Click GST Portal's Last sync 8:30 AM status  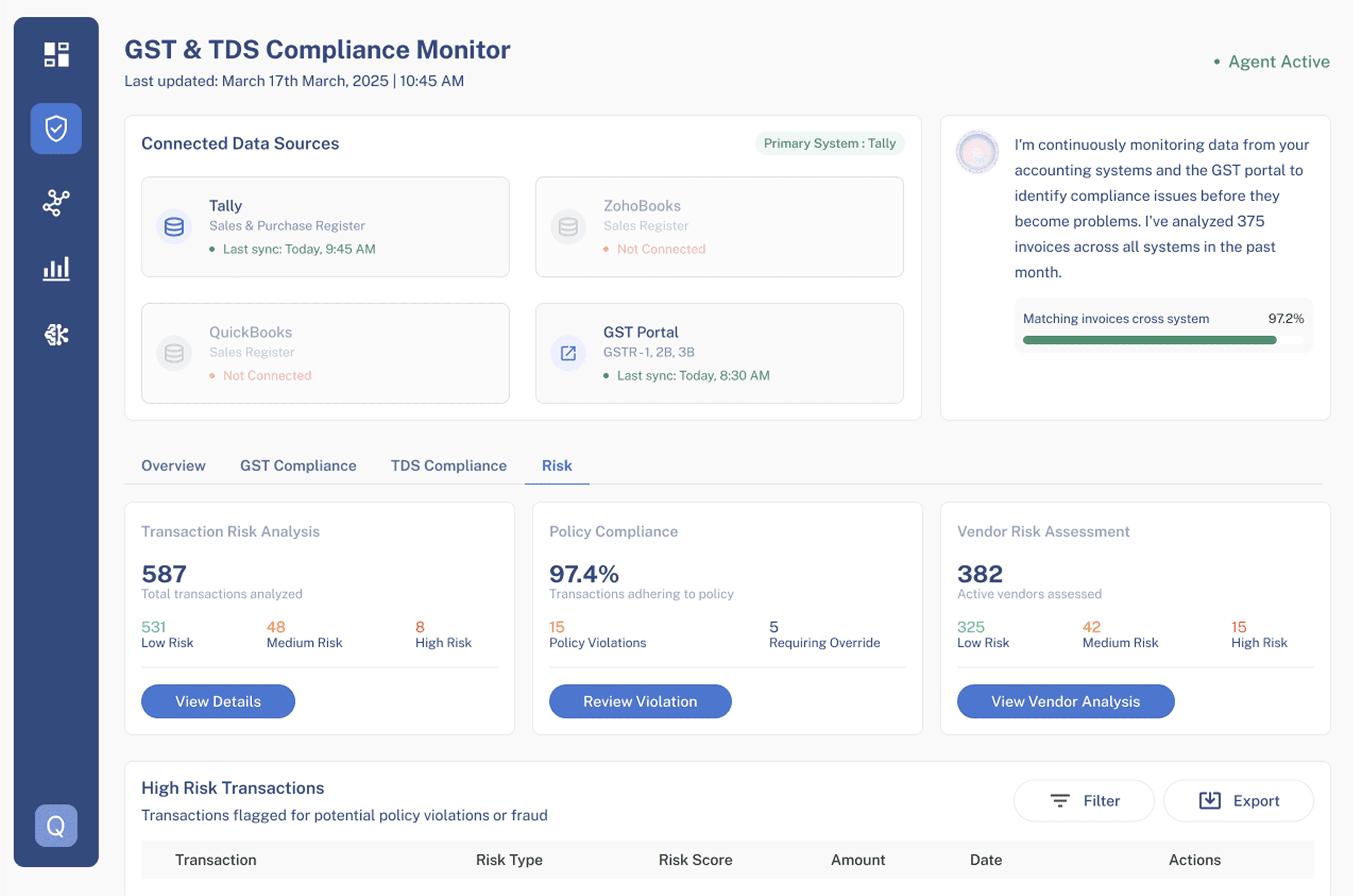[687, 375]
